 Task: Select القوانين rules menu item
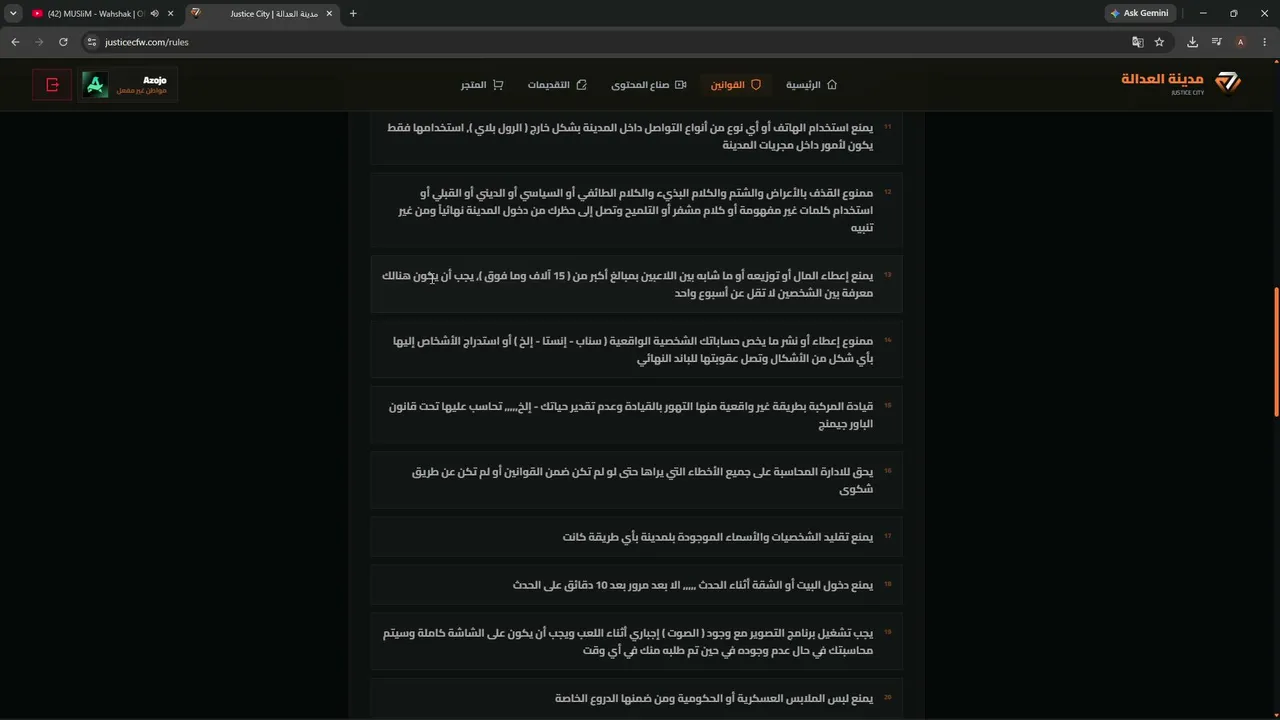click(736, 85)
